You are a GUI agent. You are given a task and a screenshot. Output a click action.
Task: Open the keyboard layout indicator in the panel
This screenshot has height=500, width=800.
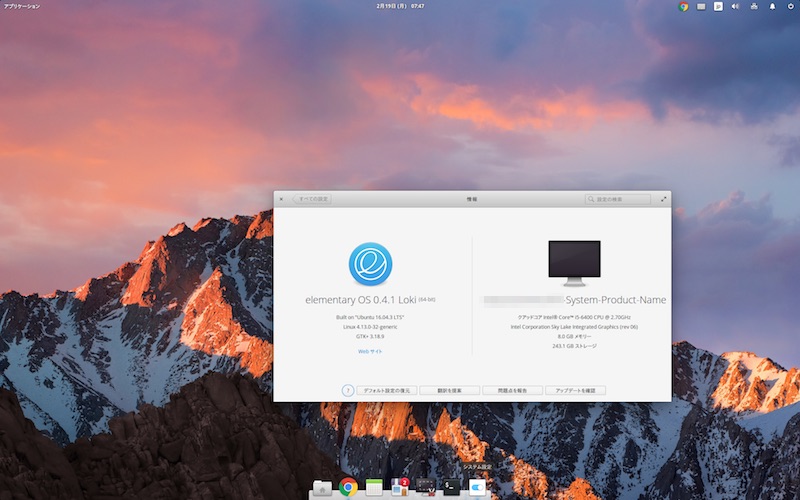pos(701,6)
